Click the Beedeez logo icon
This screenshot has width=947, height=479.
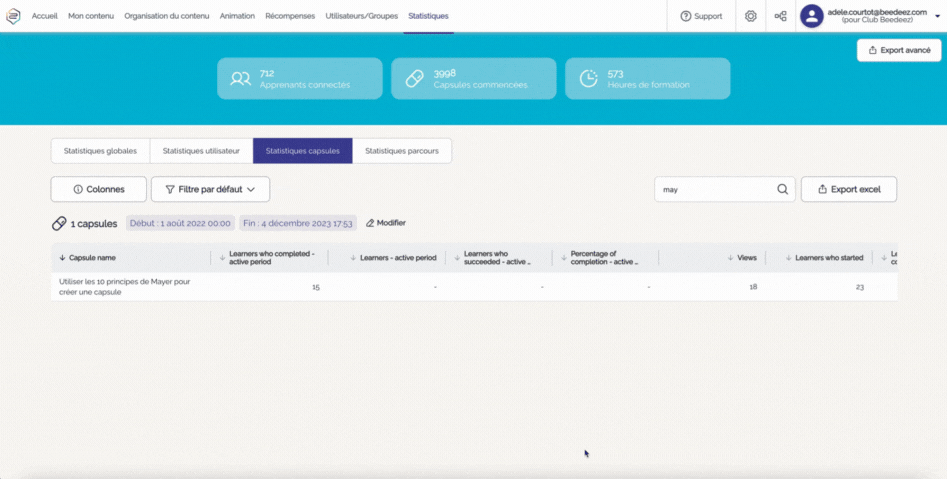point(14,16)
